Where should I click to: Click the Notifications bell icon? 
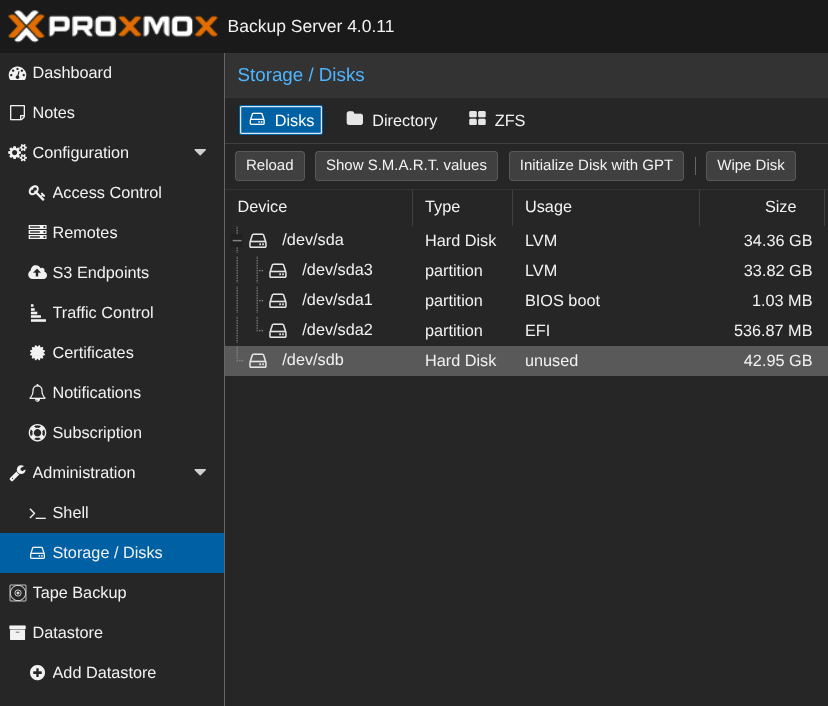tap(37, 393)
